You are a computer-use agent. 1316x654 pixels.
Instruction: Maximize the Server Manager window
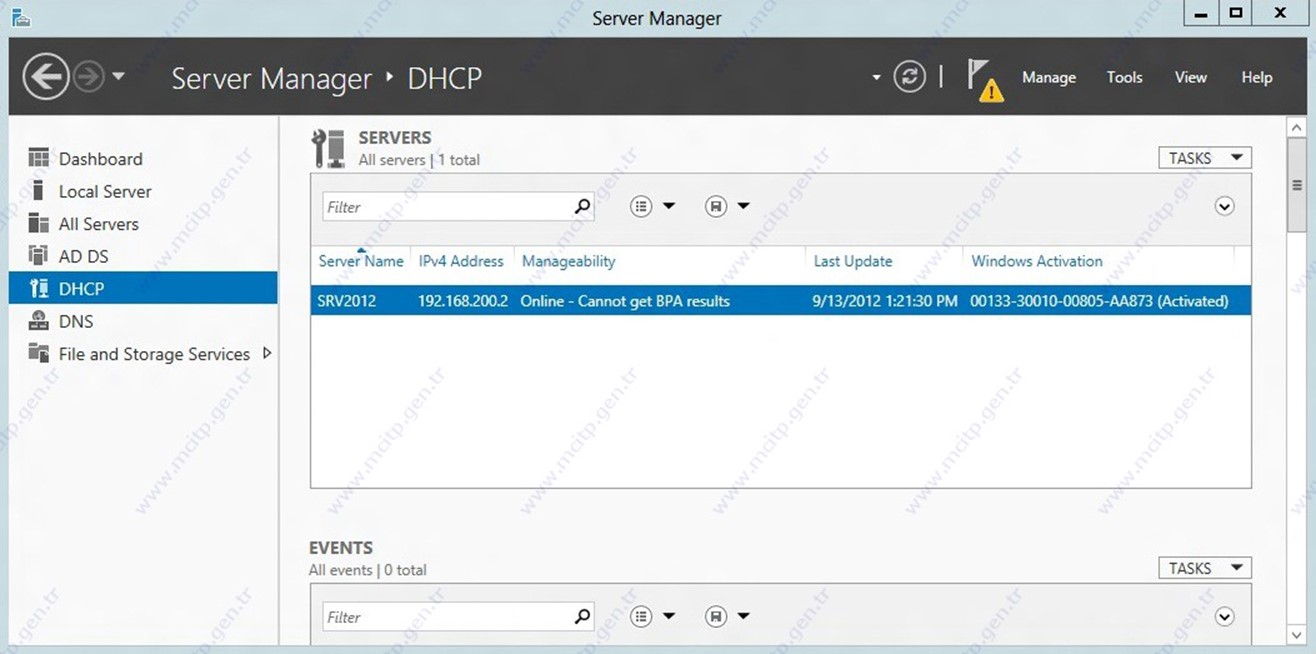click(x=1236, y=13)
